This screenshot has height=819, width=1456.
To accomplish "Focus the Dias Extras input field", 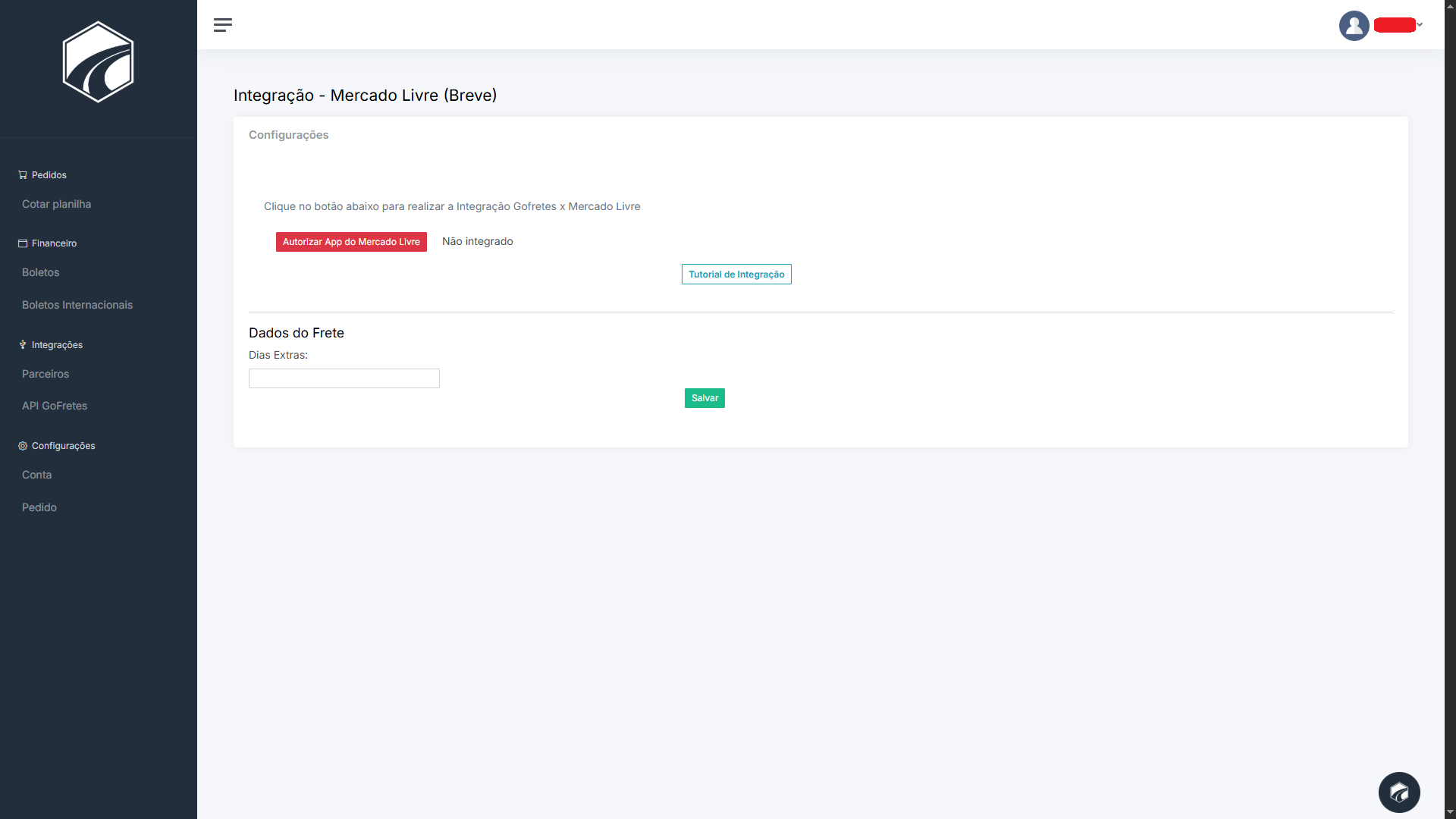I will point(344,378).
